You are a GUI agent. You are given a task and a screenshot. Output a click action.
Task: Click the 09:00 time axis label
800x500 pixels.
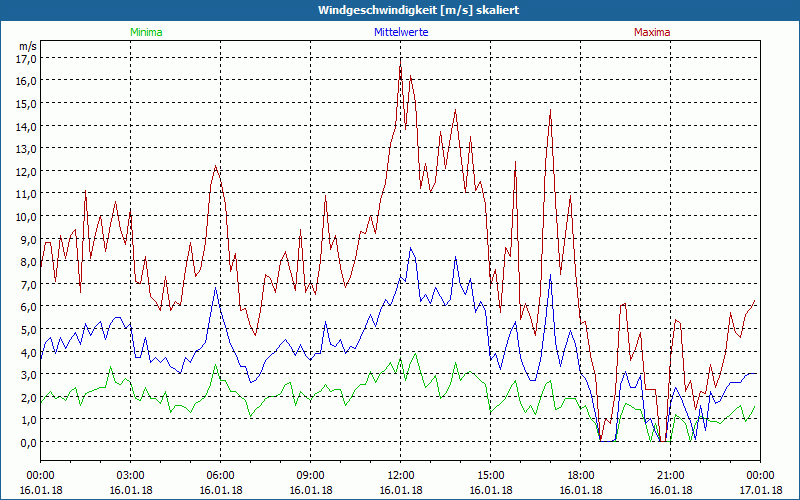pyautogui.click(x=310, y=474)
